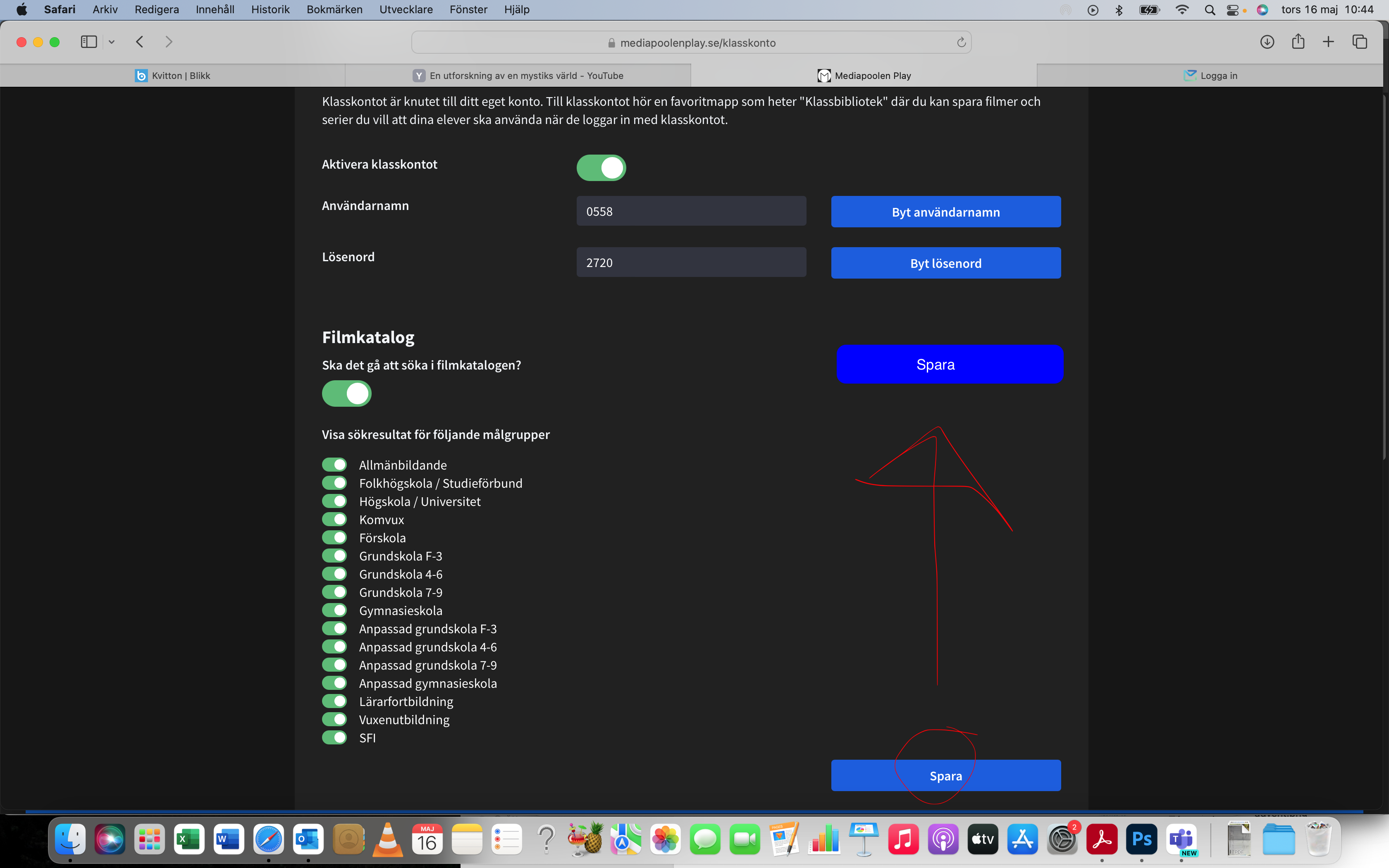Image resolution: width=1389 pixels, height=868 pixels.
Task: Open Spotlight search in menu bar
Action: [1209, 10]
